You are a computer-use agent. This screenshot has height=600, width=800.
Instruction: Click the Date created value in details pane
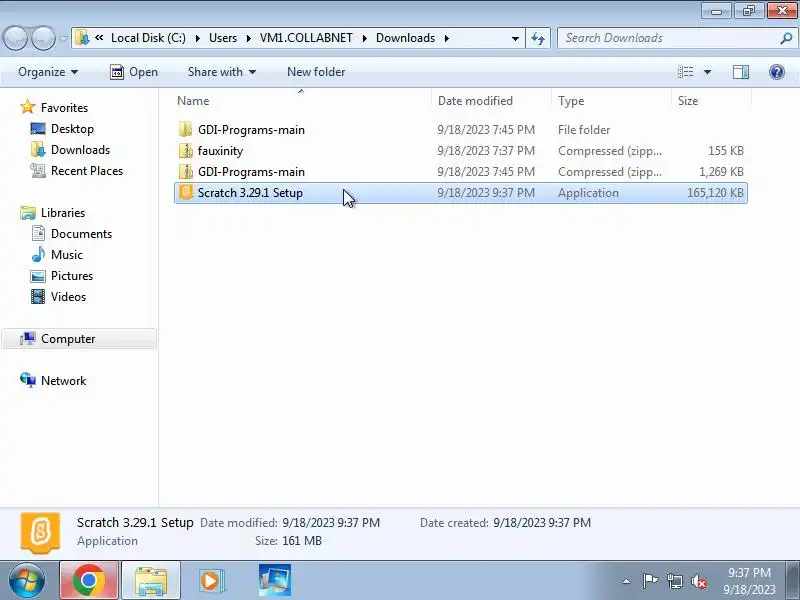(x=542, y=522)
